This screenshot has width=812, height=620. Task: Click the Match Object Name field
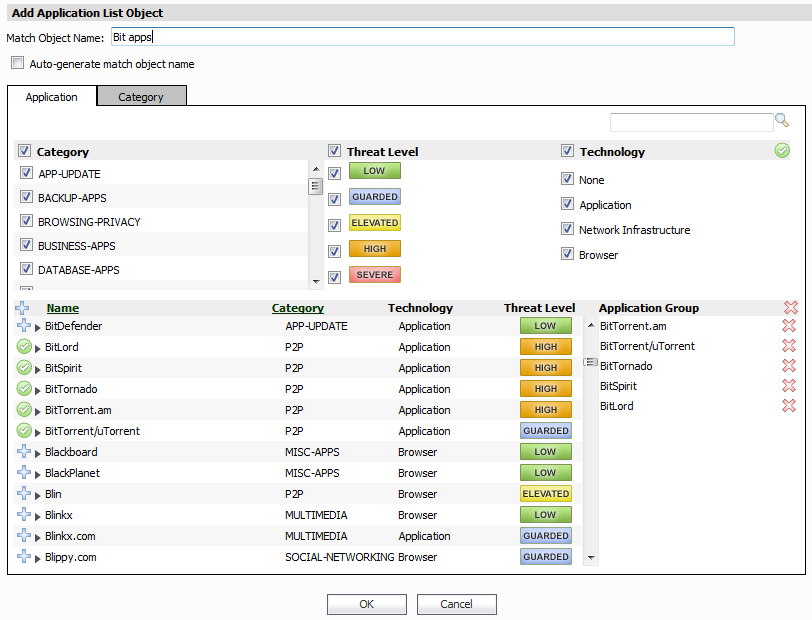pos(423,37)
